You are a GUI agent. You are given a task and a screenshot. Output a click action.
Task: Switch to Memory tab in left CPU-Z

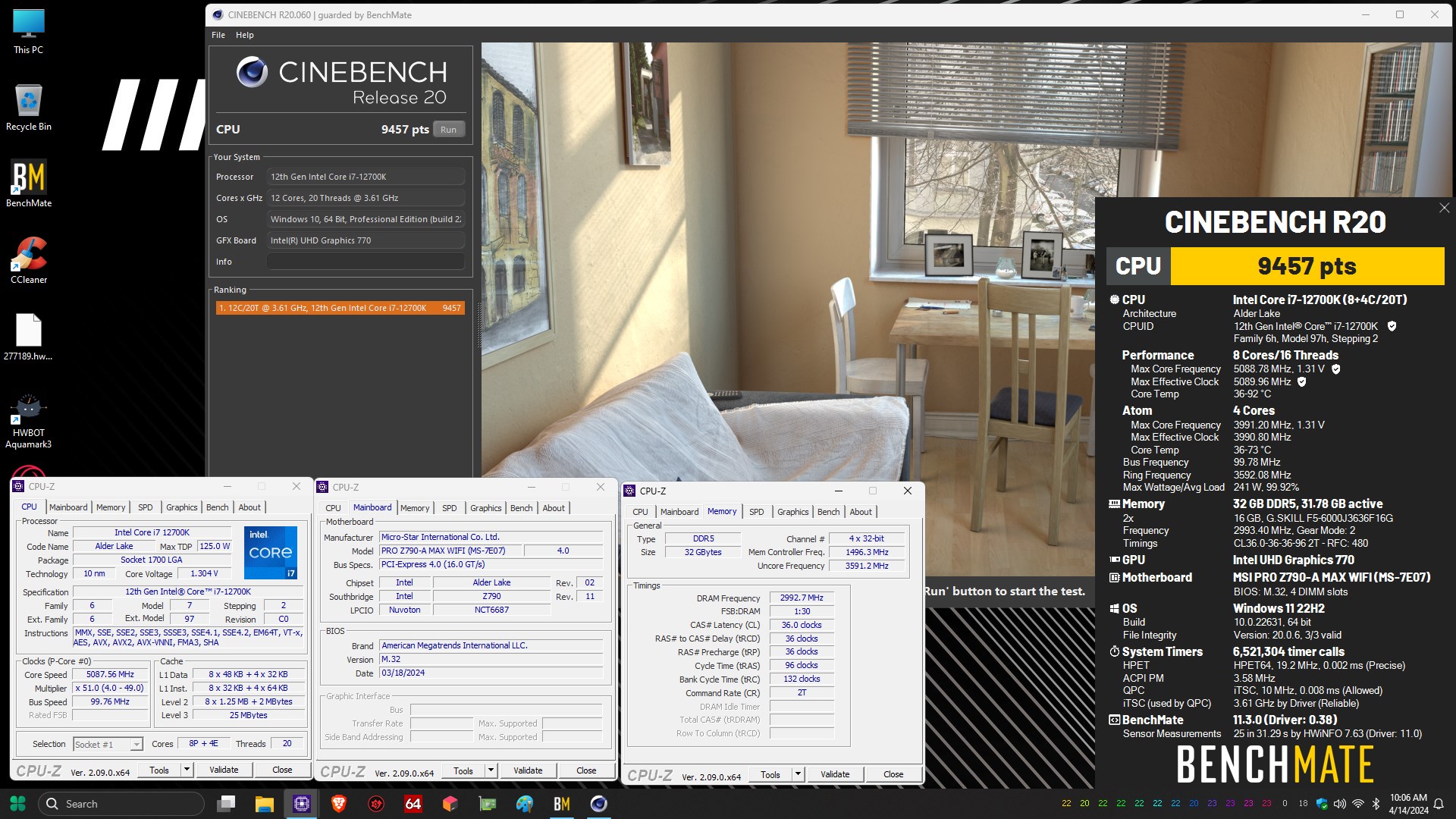tap(111, 507)
